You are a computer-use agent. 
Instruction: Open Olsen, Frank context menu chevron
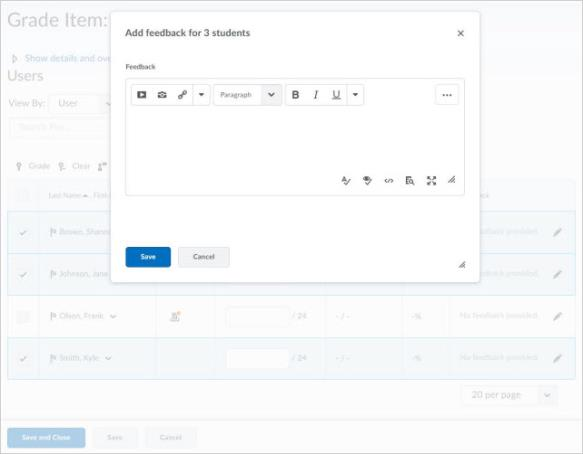pyautogui.click(x=113, y=316)
